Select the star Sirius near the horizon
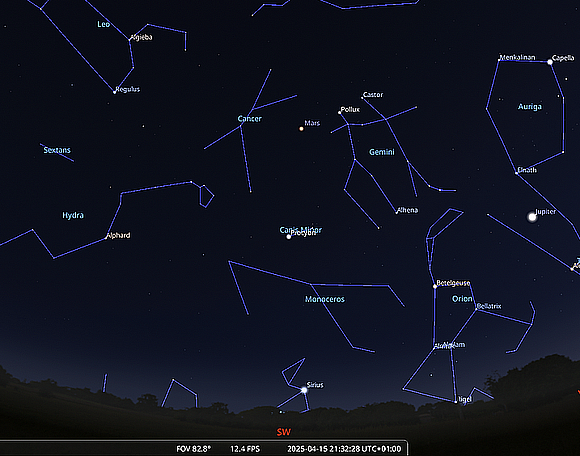Viewport: 580px width, 456px height. [304, 390]
